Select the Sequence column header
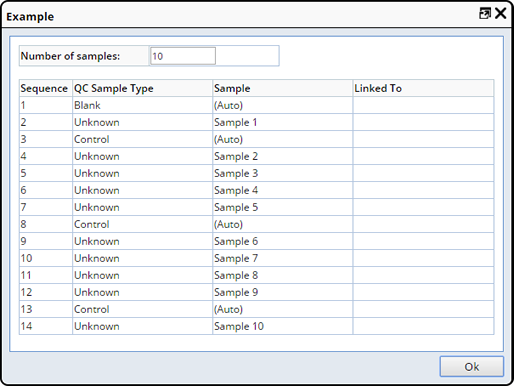This screenshot has height=386, width=514. [x=46, y=88]
